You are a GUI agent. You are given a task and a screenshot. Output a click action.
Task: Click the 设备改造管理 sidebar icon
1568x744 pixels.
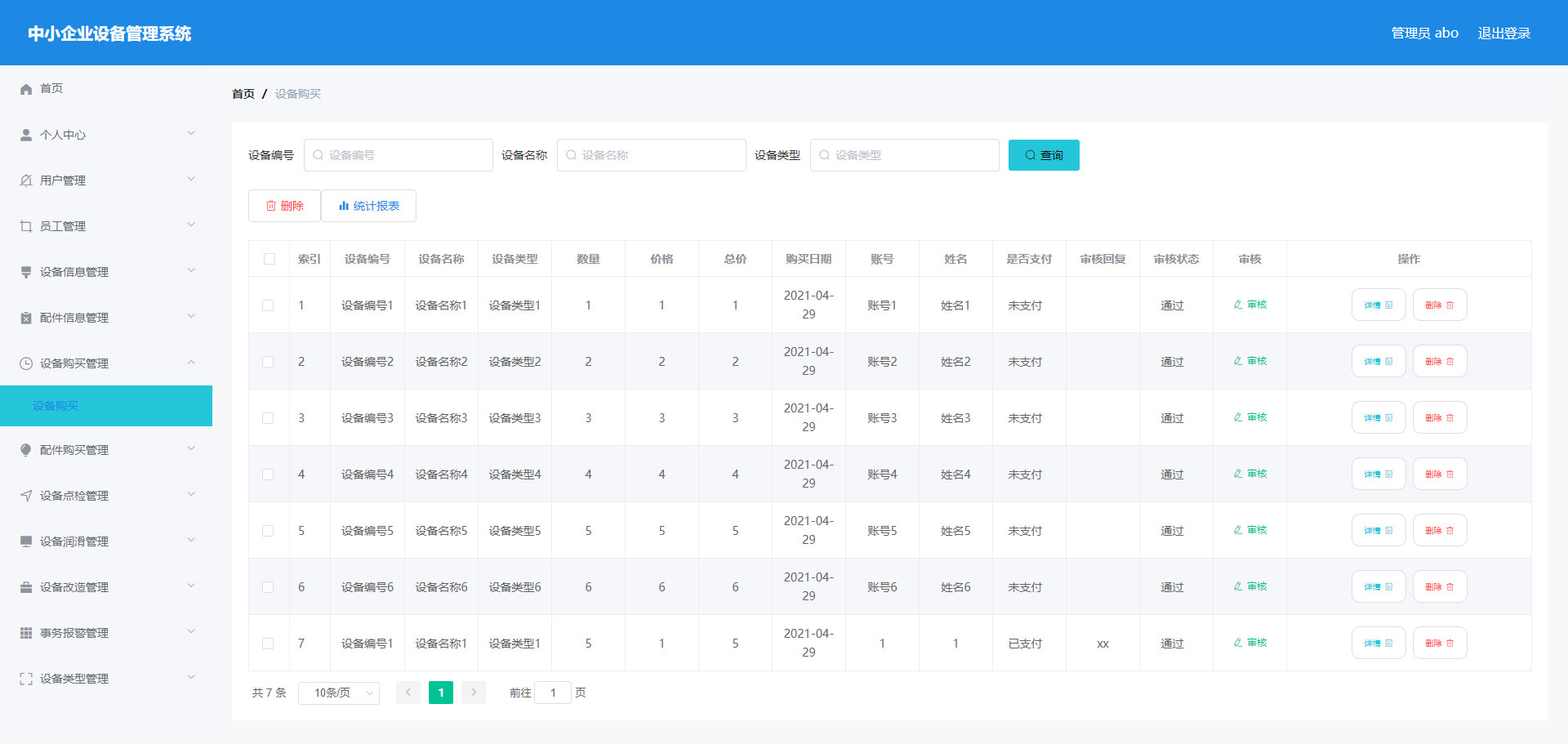[26, 587]
